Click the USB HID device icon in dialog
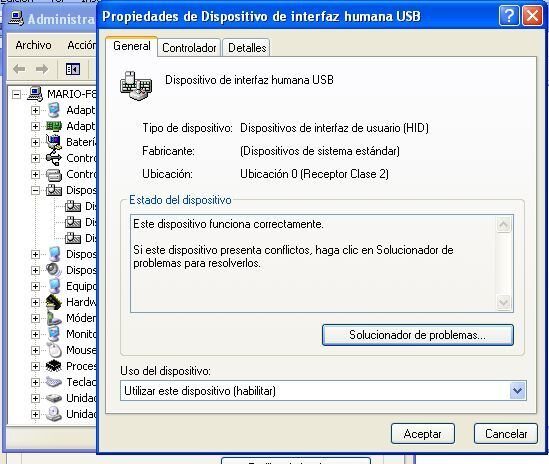 [x=136, y=86]
